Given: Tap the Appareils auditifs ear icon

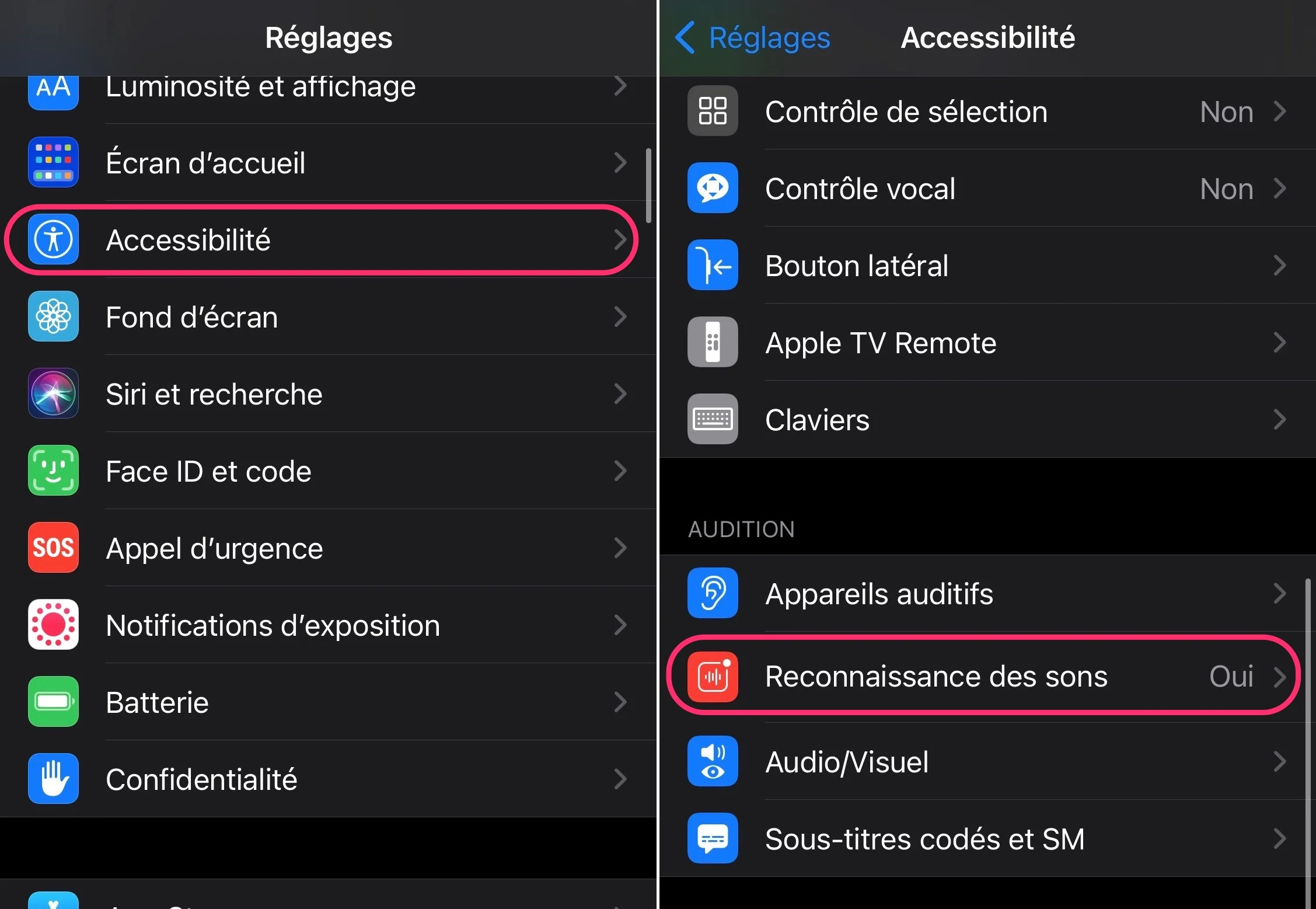Looking at the screenshot, I should click(x=713, y=593).
